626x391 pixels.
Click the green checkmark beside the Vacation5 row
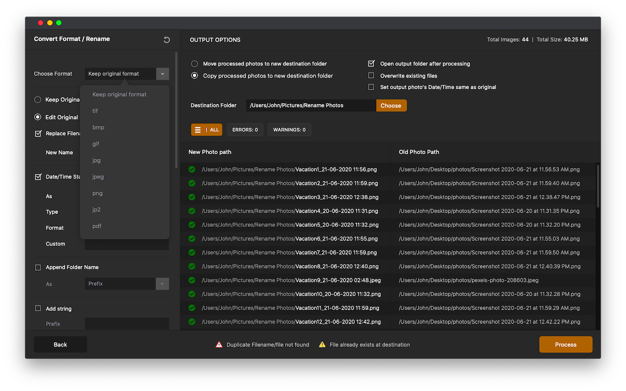[x=192, y=225]
